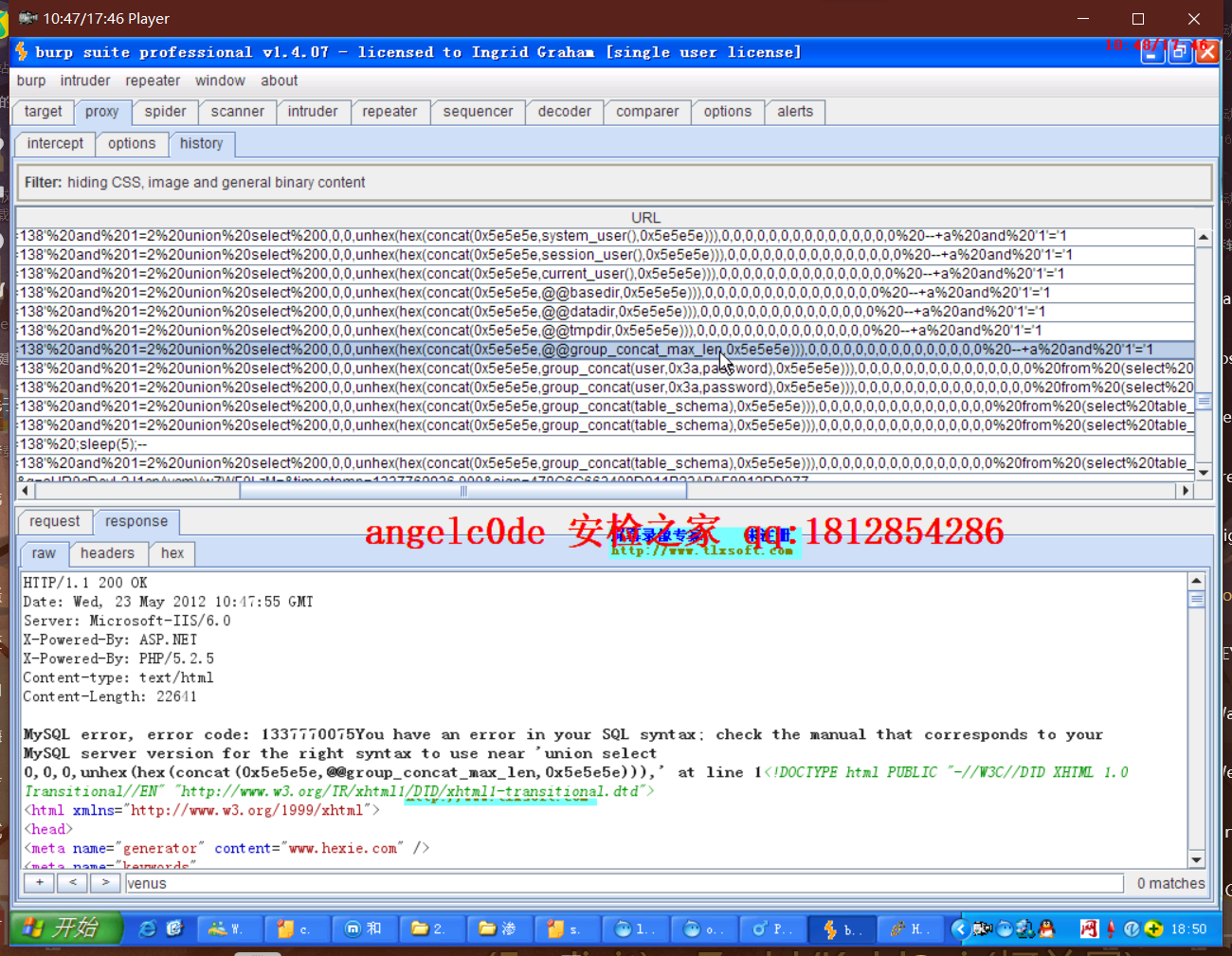Screen dimensions: 1232x956
Task: Open the intercept sub-tab
Action: 55,144
